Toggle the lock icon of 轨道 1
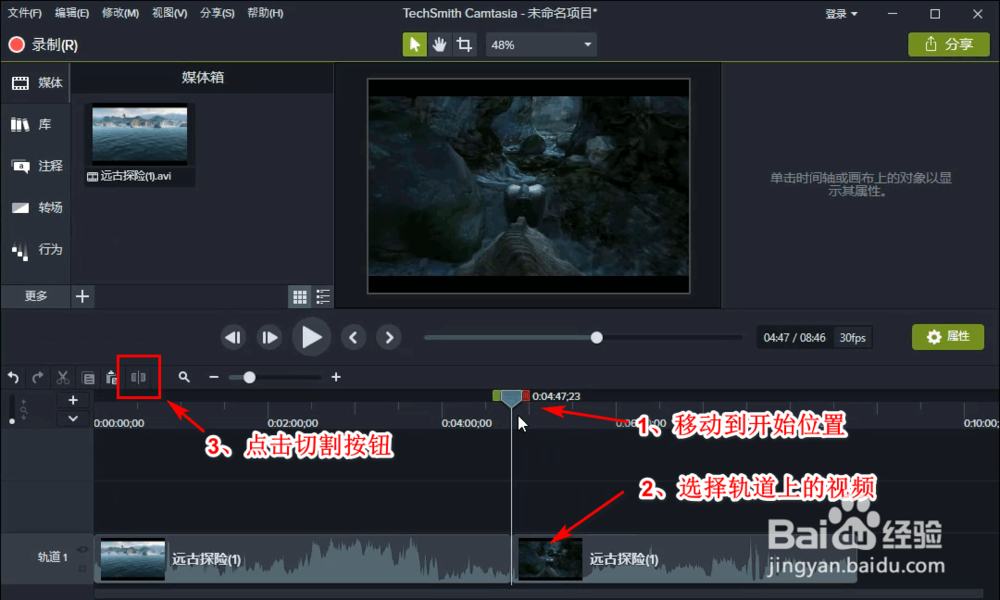Image resolution: width=1000 pixels, height=600 pixels. coord(83,567)
